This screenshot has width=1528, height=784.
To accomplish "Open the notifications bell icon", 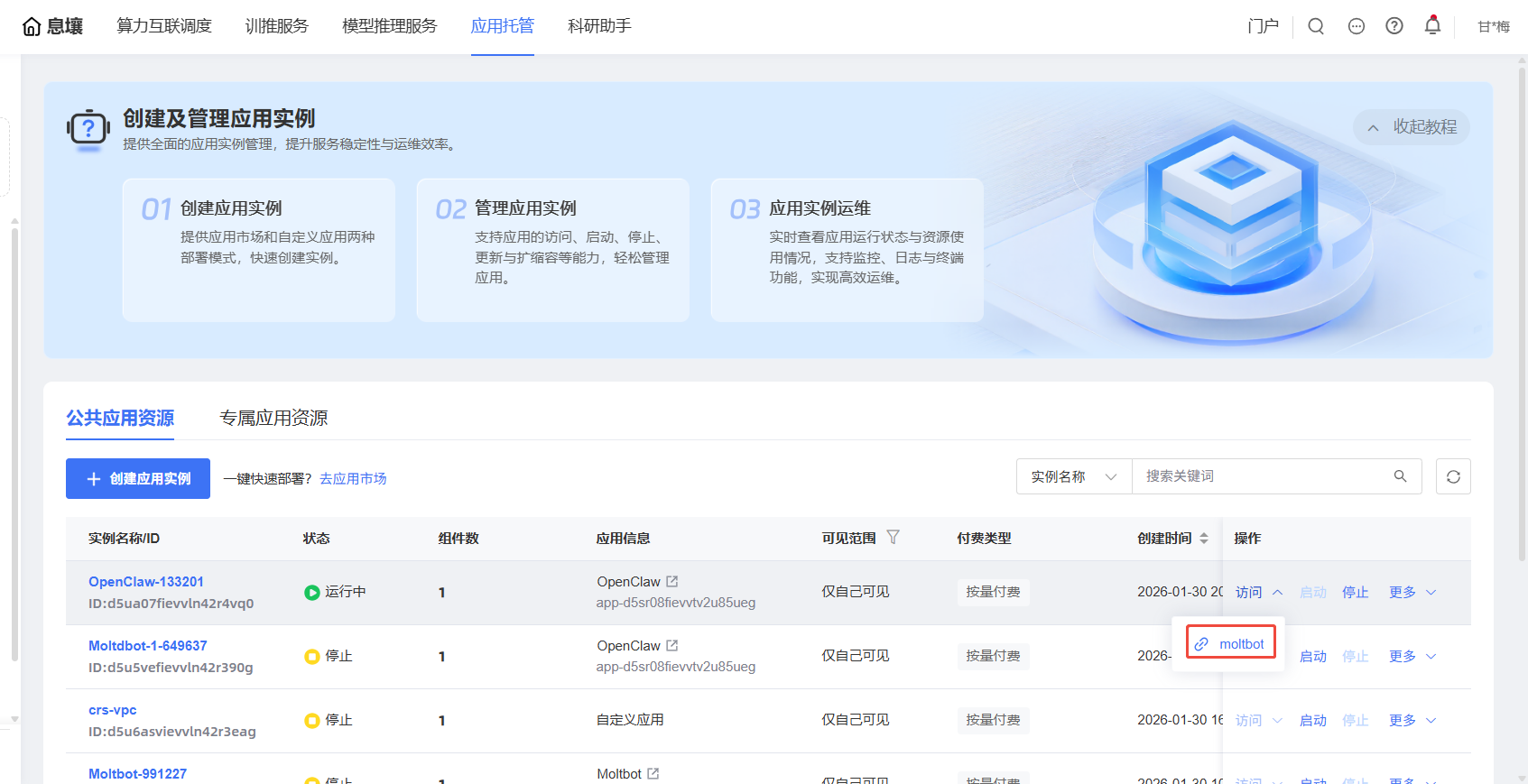I will click(1432, 26).
